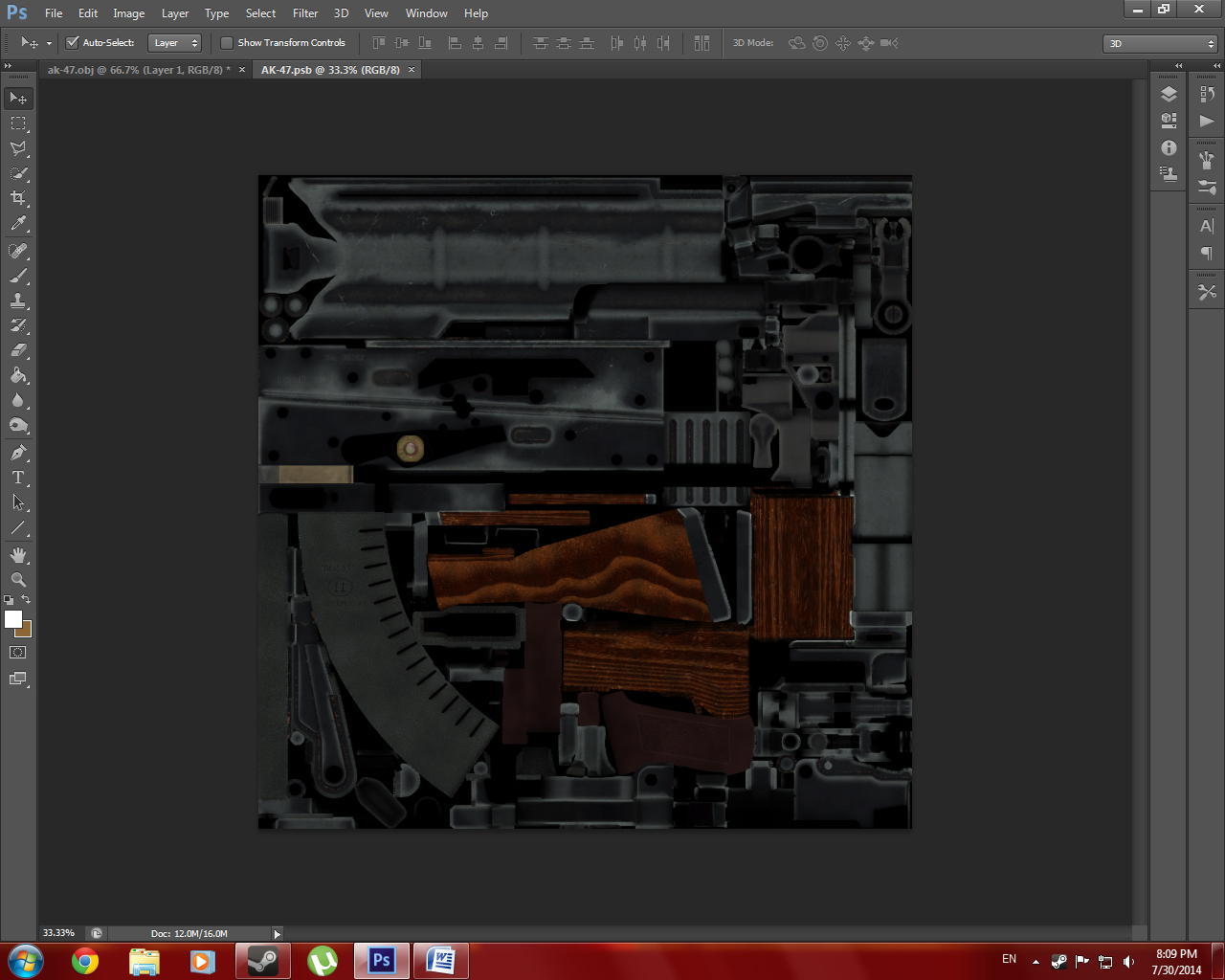The width and height of the screenshot is (1225, 980).
Task: Switch to the ak-47.obj document tab
Action: tap(138, 70)
